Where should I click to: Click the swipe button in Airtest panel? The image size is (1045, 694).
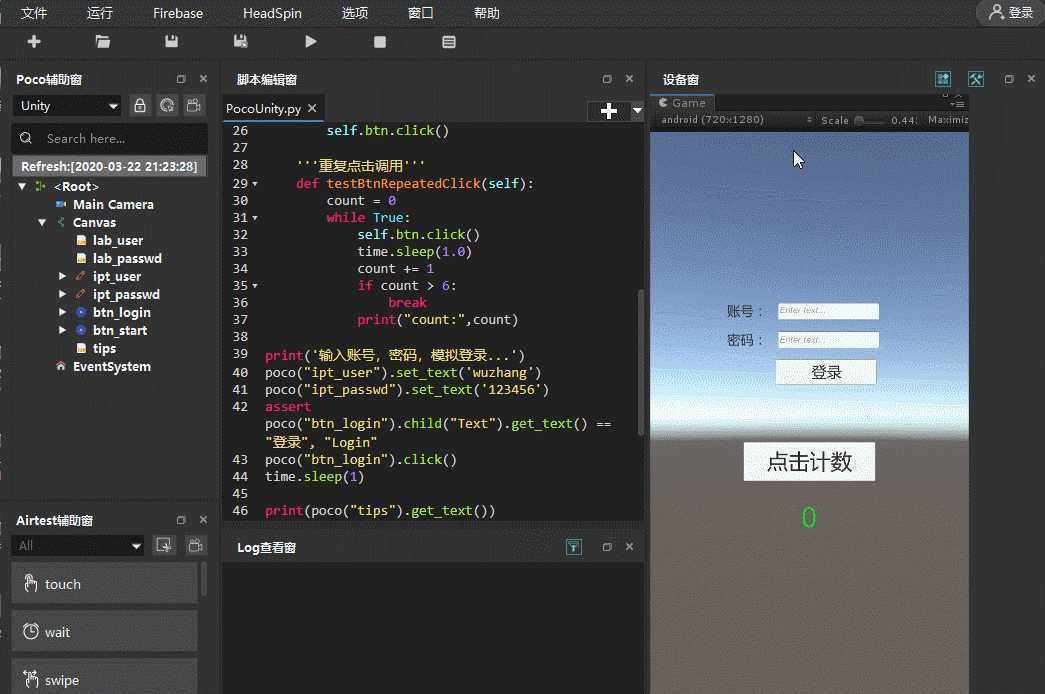(105, 677)
